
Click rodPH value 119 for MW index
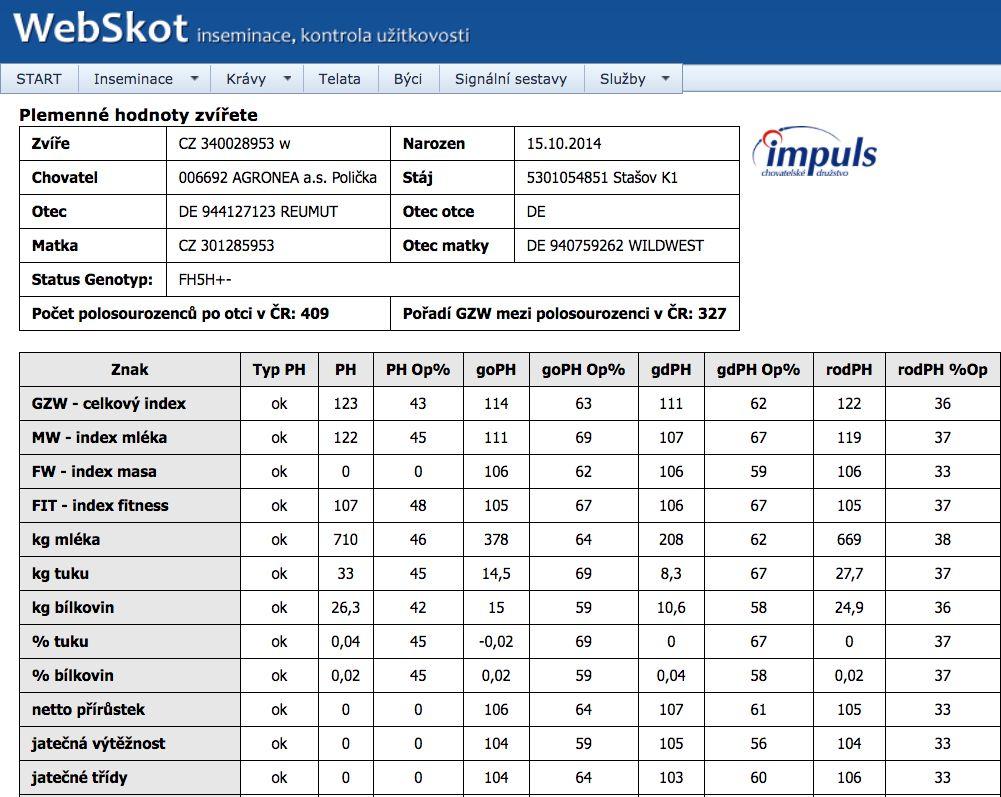click(x=849, y=437)
